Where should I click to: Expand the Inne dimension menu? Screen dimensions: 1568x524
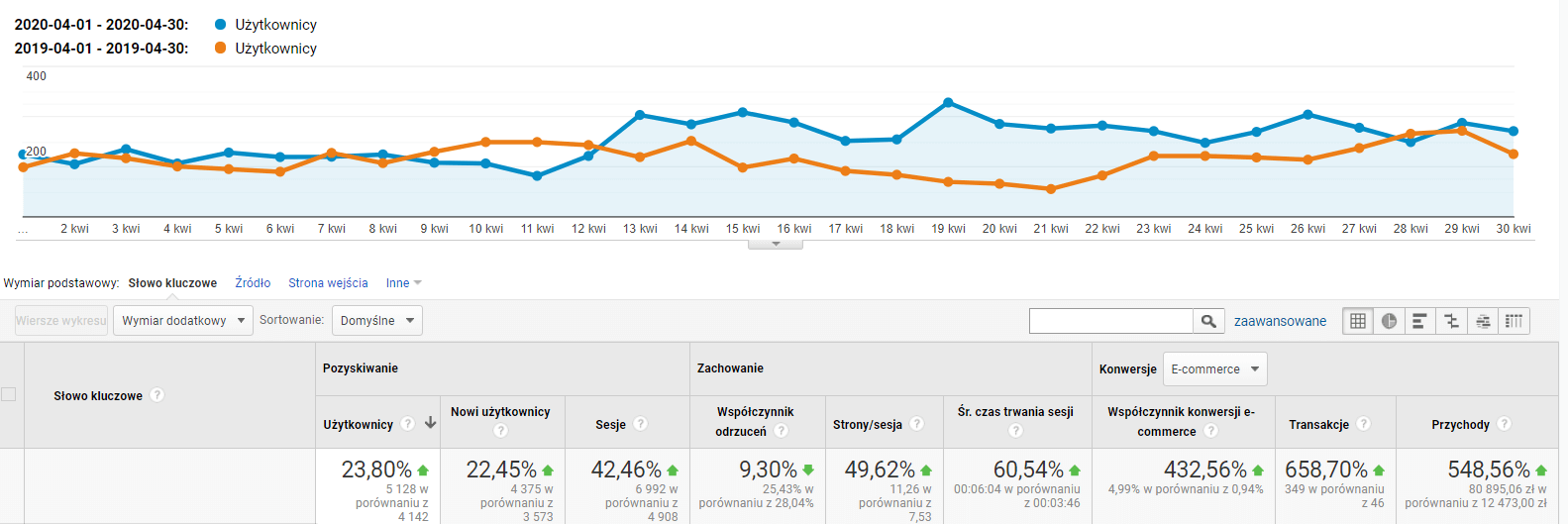(x=404, y=283)
